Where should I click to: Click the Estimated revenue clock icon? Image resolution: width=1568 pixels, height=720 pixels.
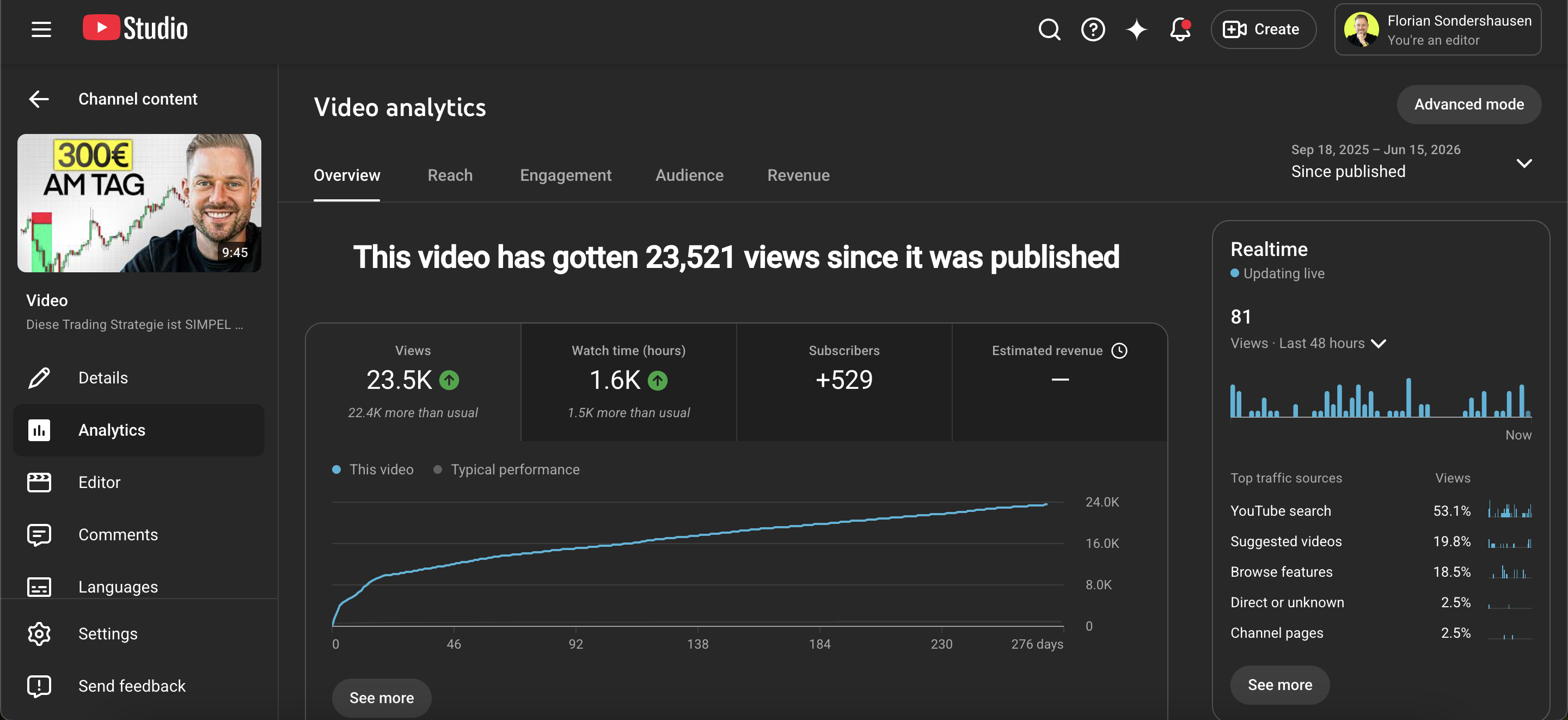pyautogui.click(x=1119, y=351)
